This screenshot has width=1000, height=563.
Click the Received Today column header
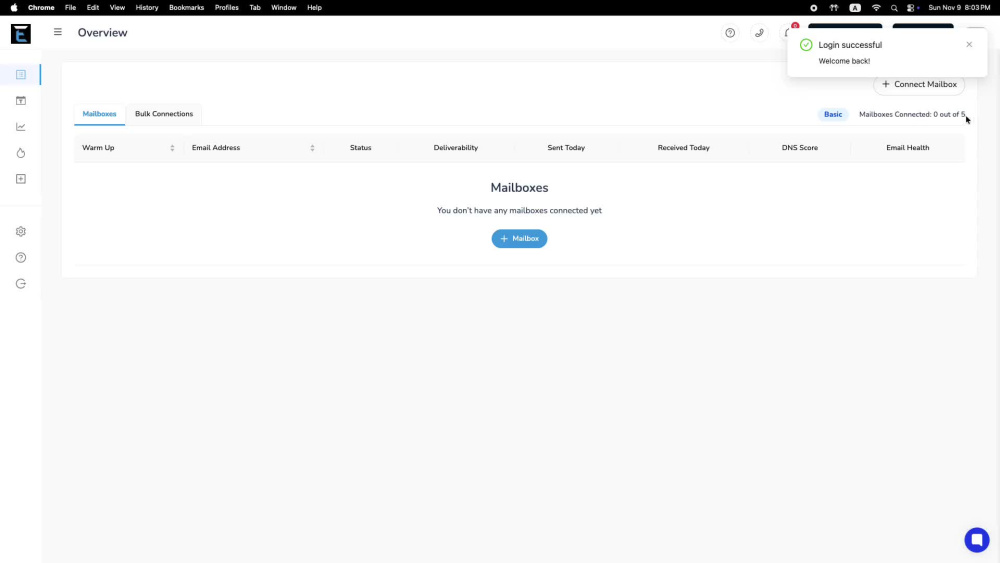point(683,148)
